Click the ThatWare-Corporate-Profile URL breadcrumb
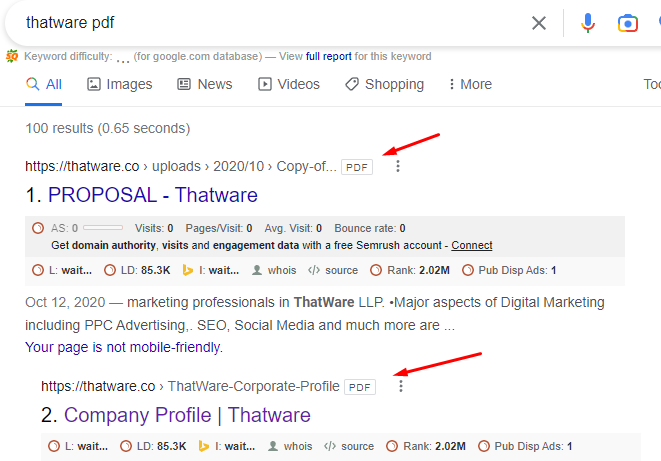The width and height of the screenshot is (661, 461). [x=190, y=386]
